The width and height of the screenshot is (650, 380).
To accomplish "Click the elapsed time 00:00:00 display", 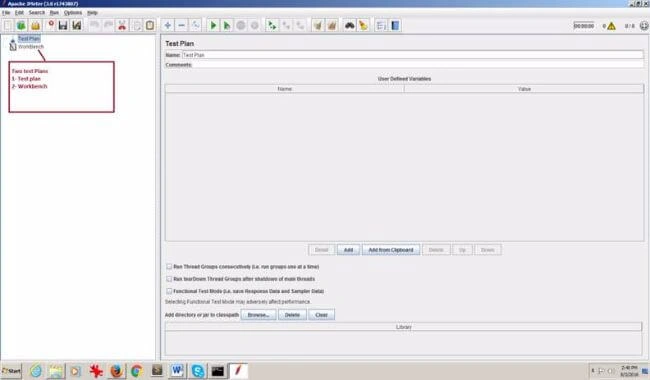I will point(584,26).
